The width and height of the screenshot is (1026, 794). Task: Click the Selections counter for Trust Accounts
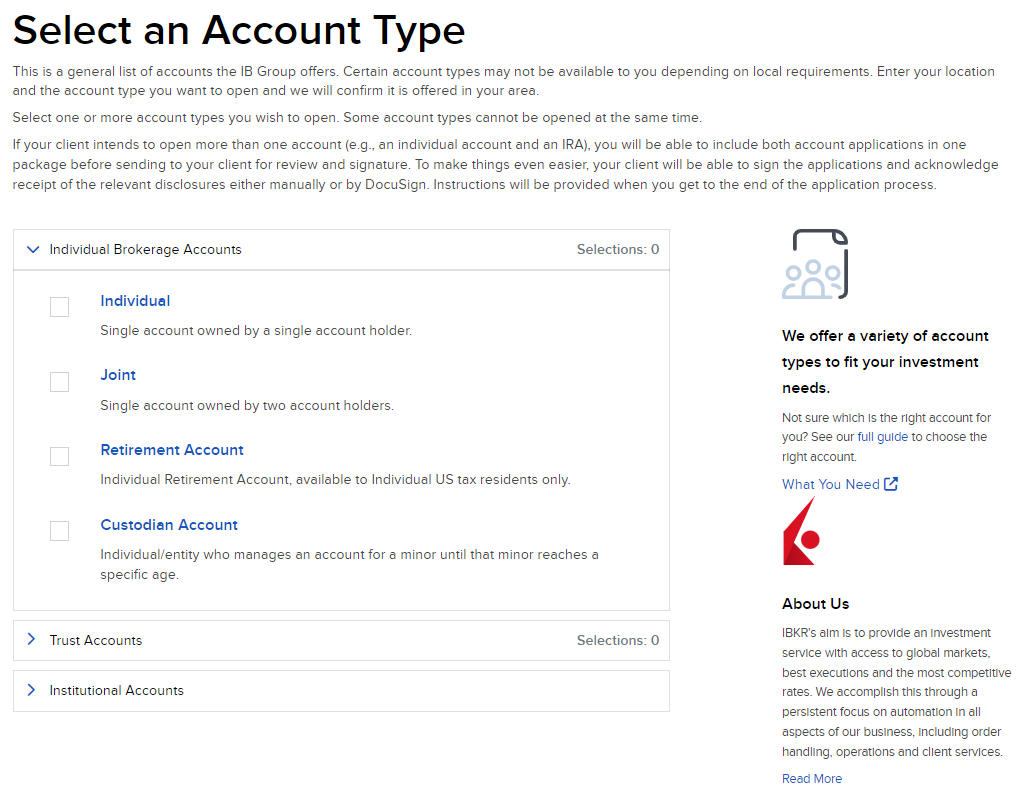point(618,640)
